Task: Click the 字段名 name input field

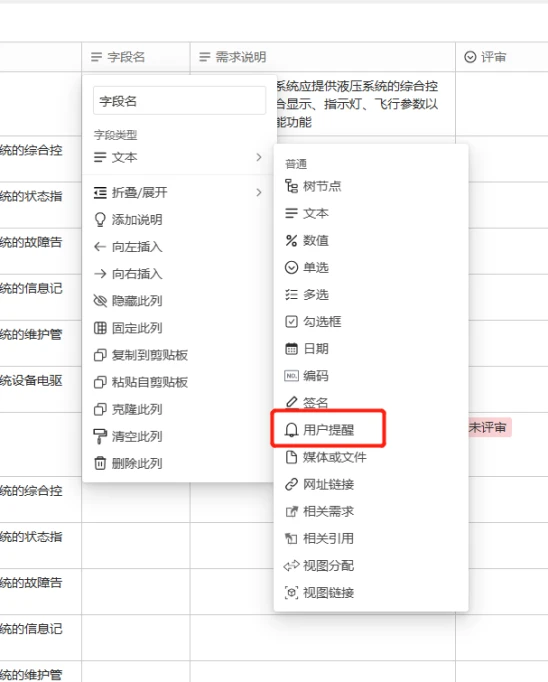Action: point(179,101)
